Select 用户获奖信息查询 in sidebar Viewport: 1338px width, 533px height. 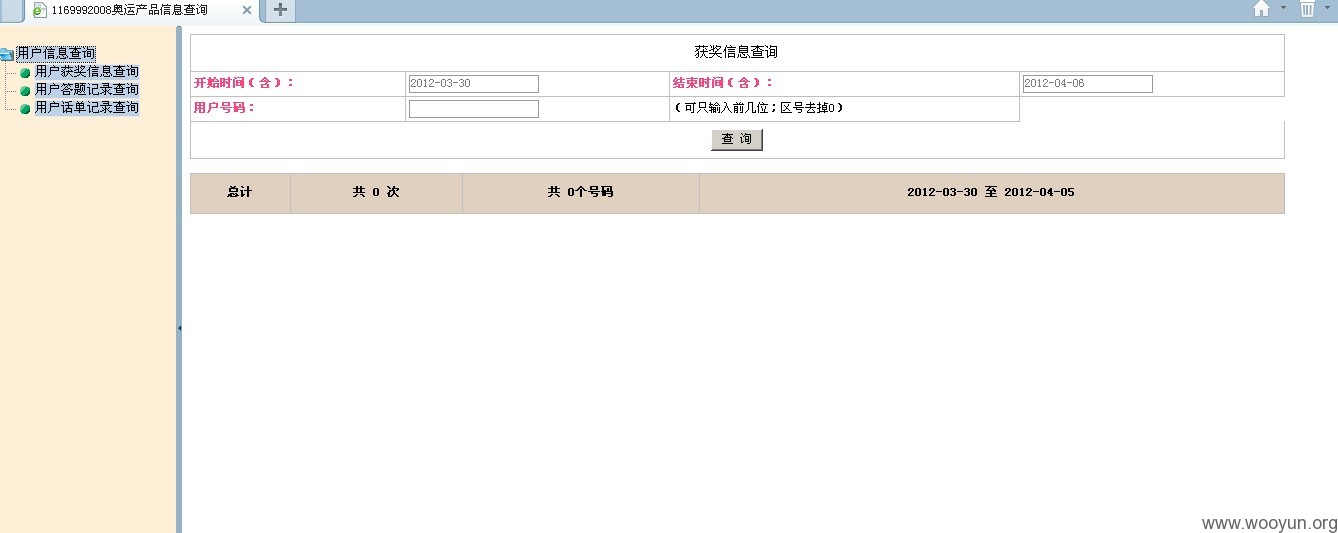coord(87,71)
